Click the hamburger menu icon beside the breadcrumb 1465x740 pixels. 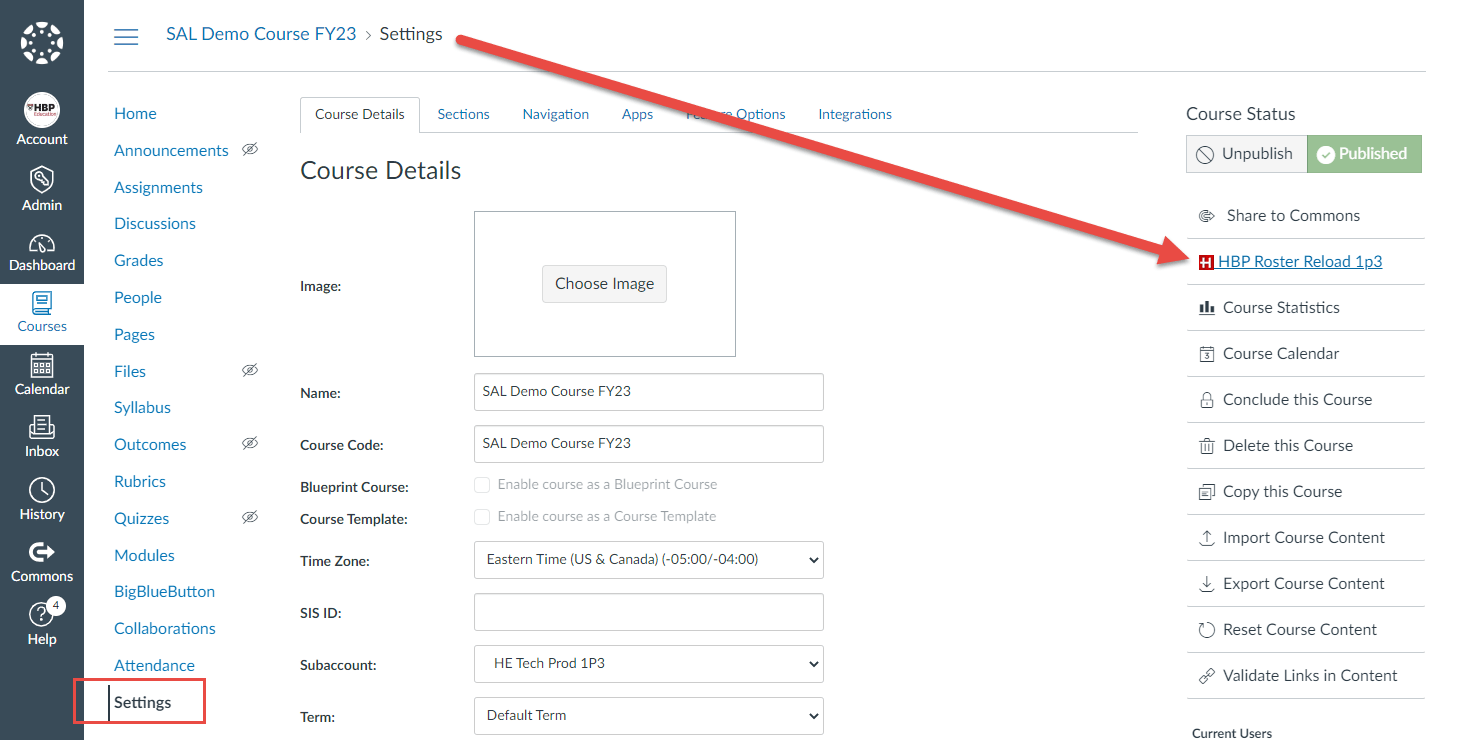(x=126, y=35)
